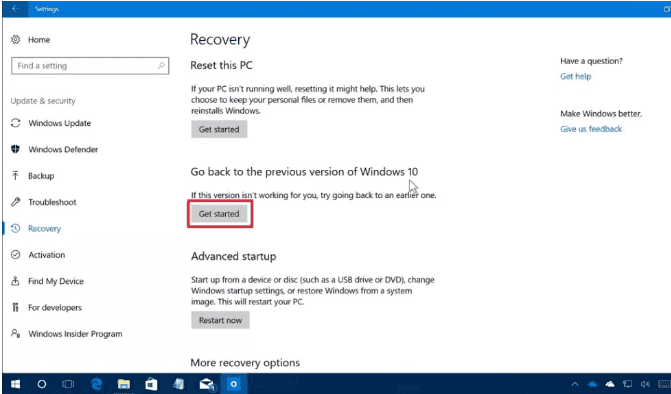Click the blue OneDrive cloud tray icon

click(593, 384)
